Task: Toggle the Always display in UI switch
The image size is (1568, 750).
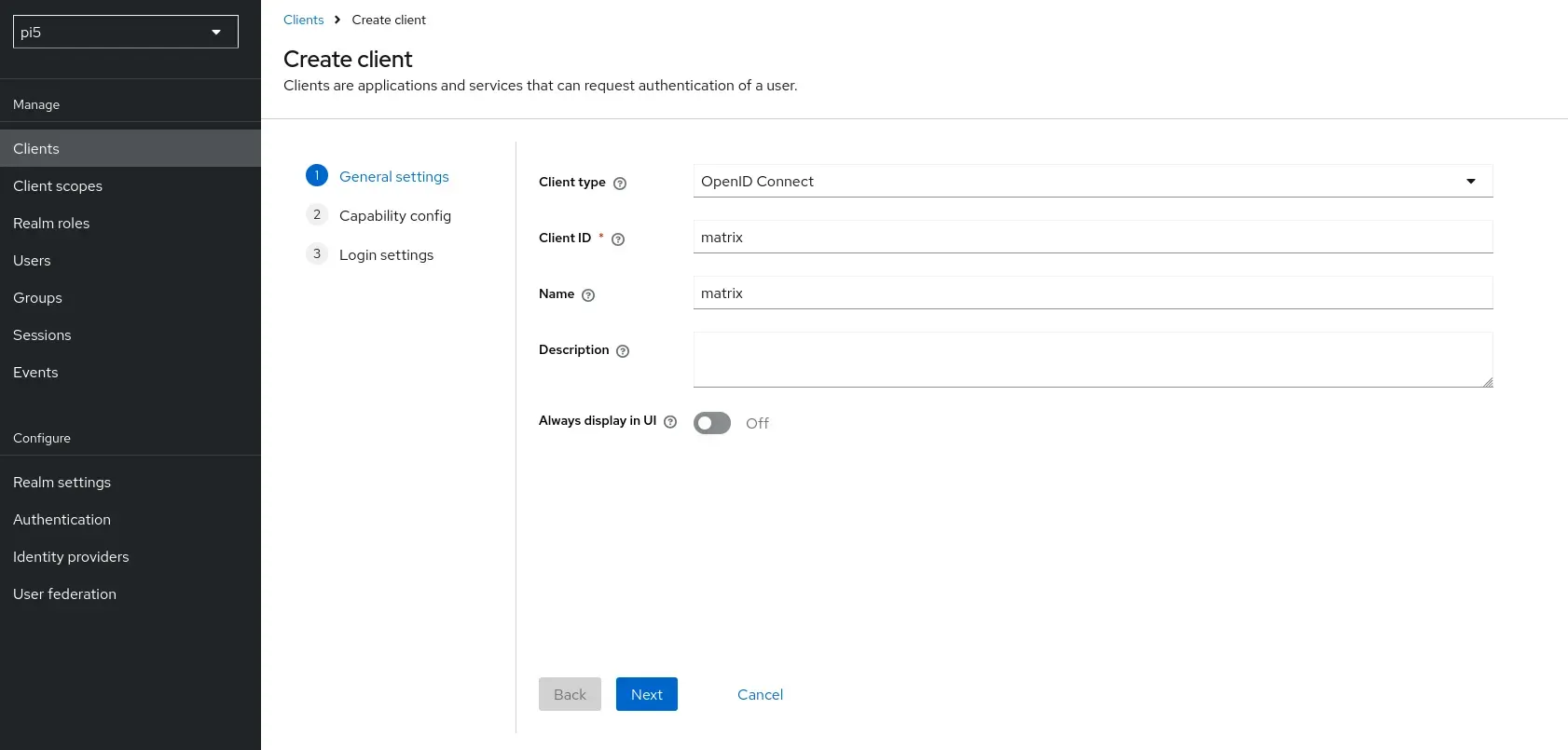Action: click(712, 423)
